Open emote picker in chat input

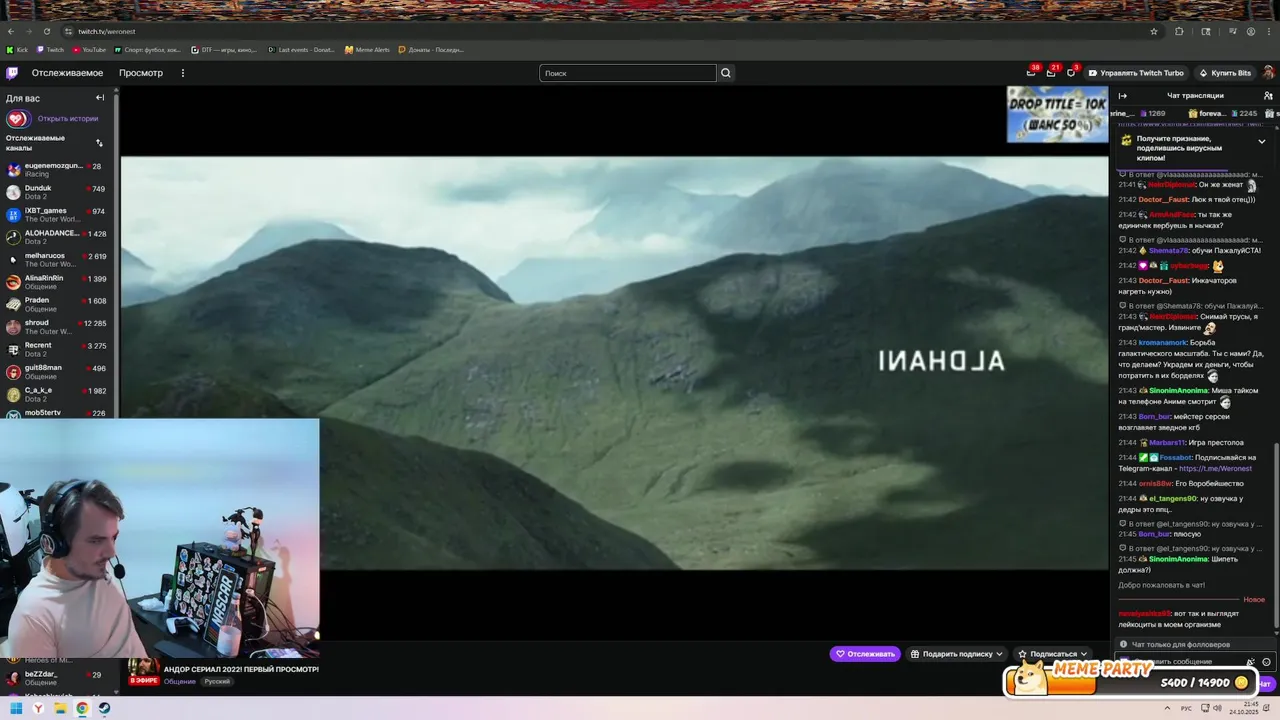[1266, 662]
